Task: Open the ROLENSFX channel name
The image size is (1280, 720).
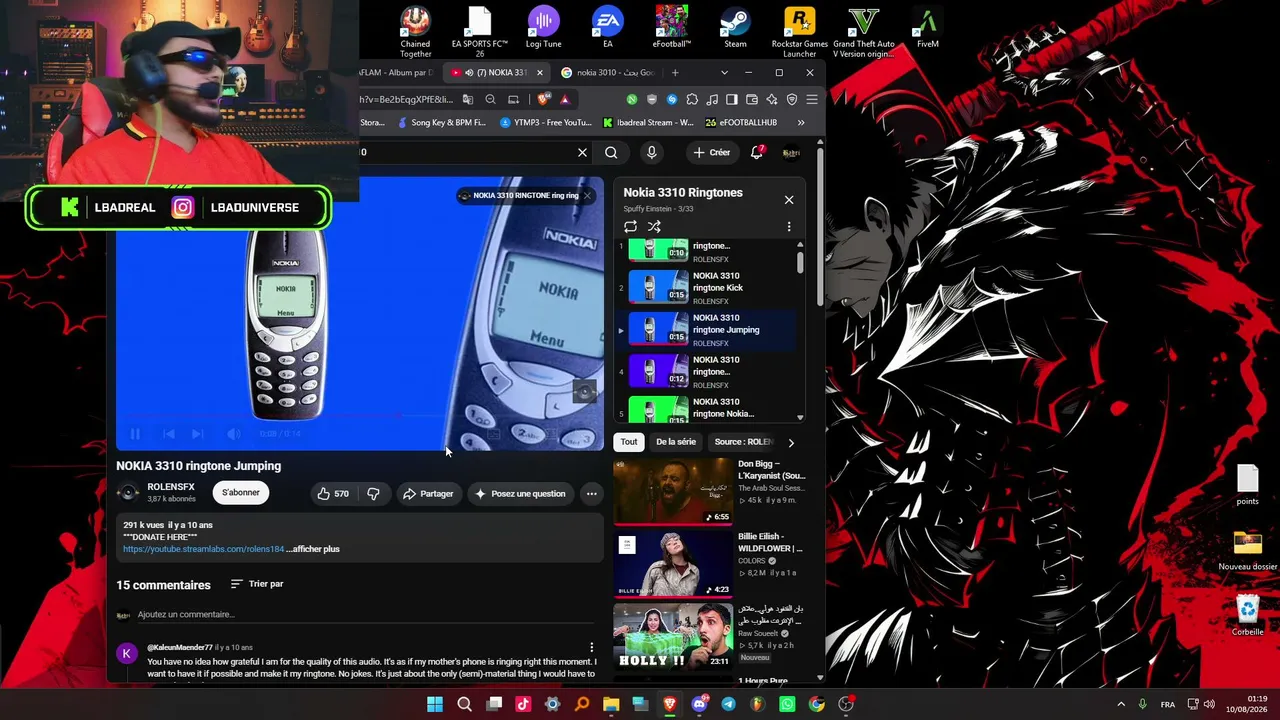Action: [x=171, y=487]
